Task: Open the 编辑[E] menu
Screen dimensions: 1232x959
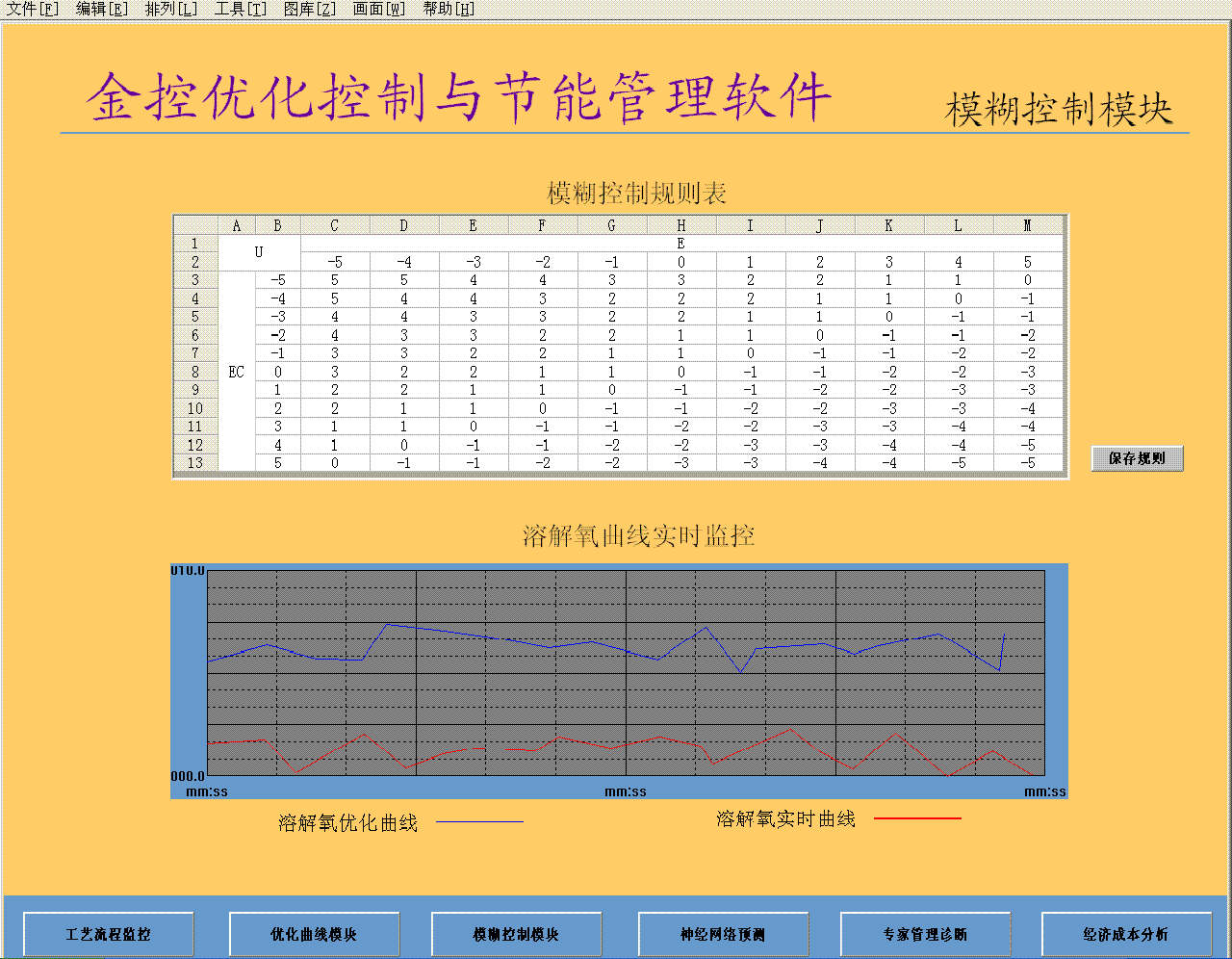Action: click(101, 10)
